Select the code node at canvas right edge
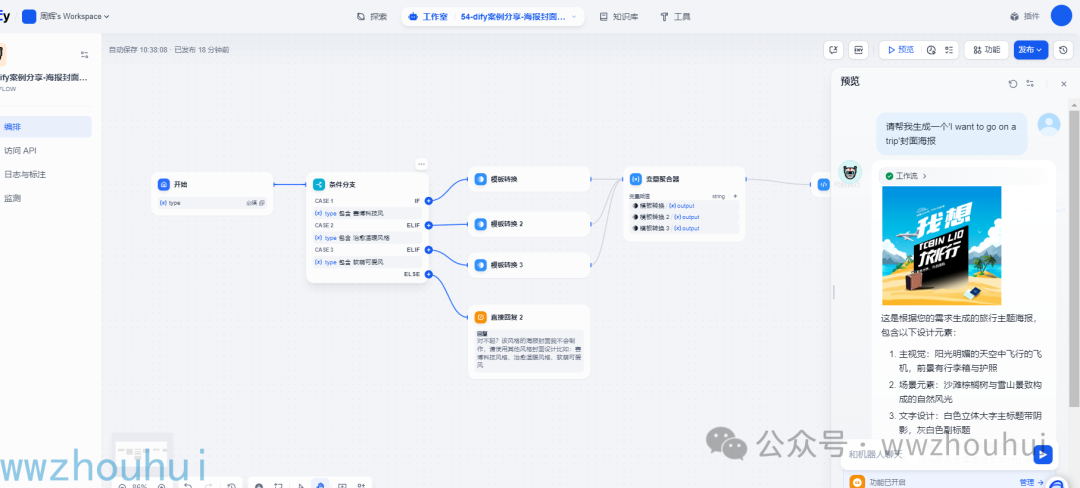 (823, 184)
